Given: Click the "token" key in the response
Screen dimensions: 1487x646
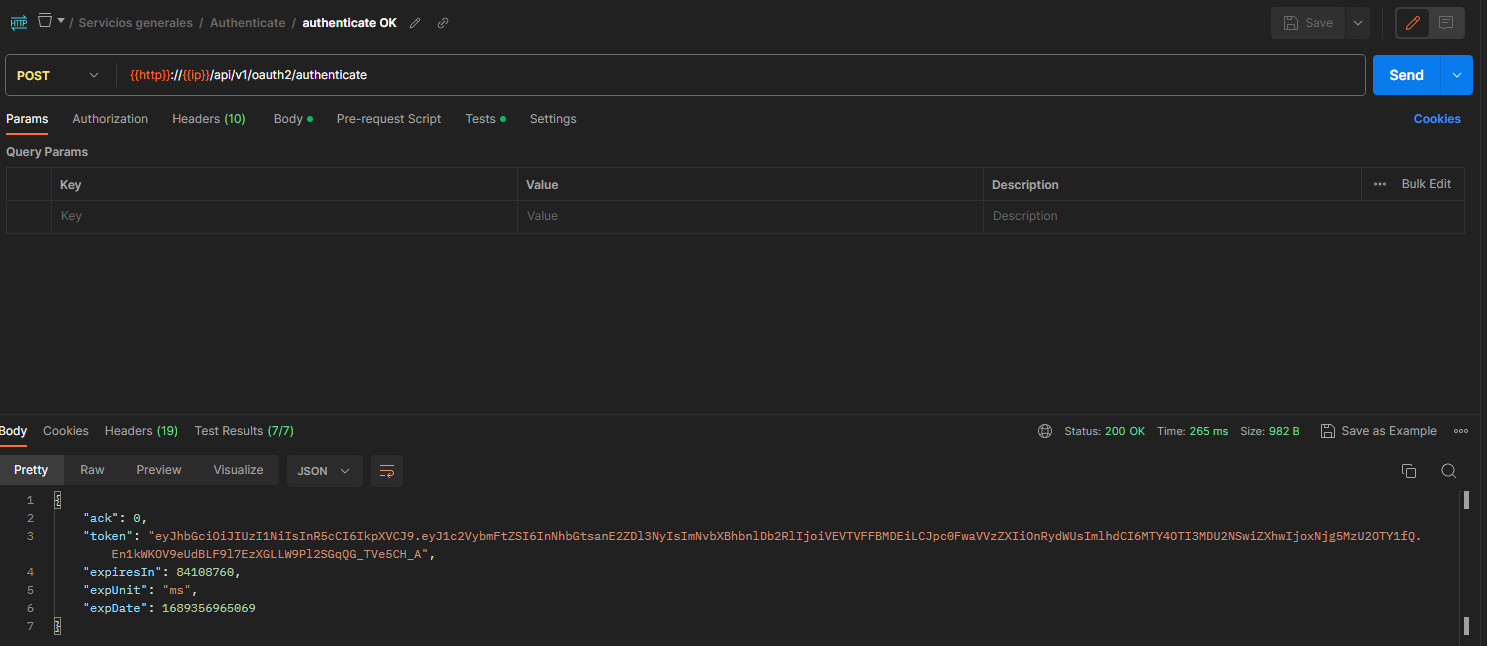Looking at the screenshot, I should tap(108, 536).
